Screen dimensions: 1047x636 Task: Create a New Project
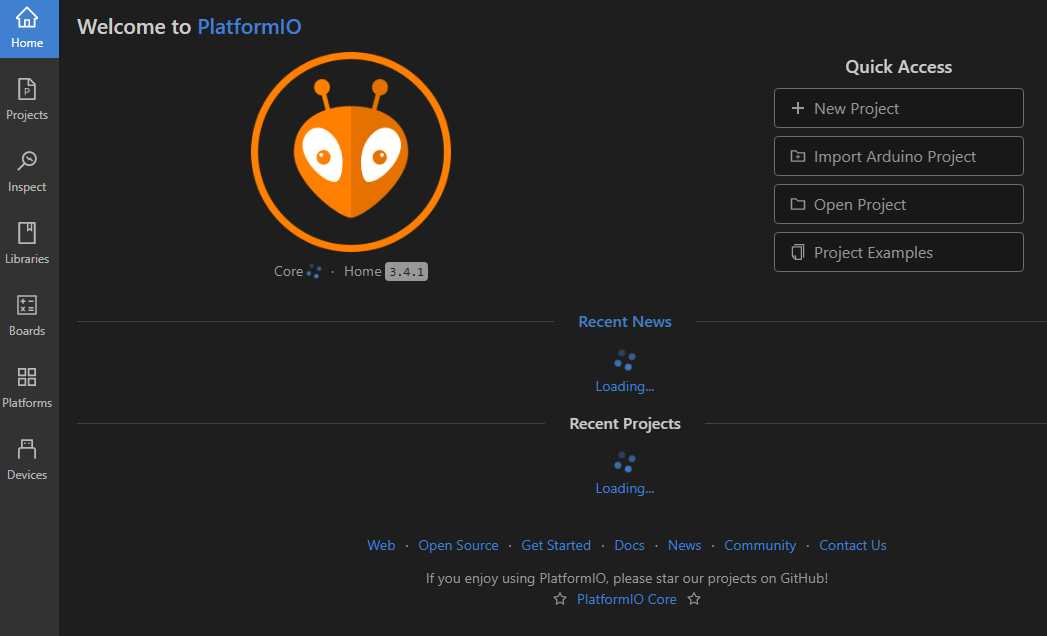coord(898,108)
